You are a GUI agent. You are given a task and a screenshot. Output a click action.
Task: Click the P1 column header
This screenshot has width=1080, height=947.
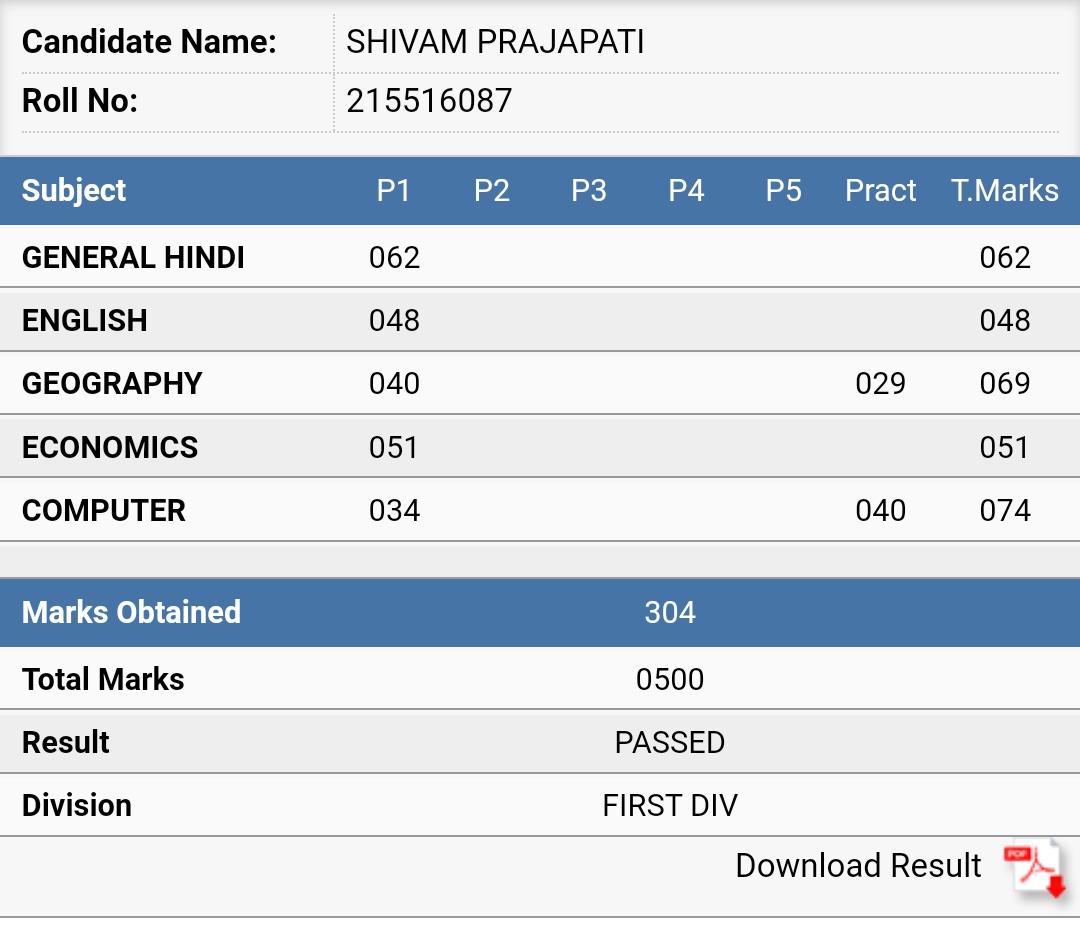(x=393, y=191)
